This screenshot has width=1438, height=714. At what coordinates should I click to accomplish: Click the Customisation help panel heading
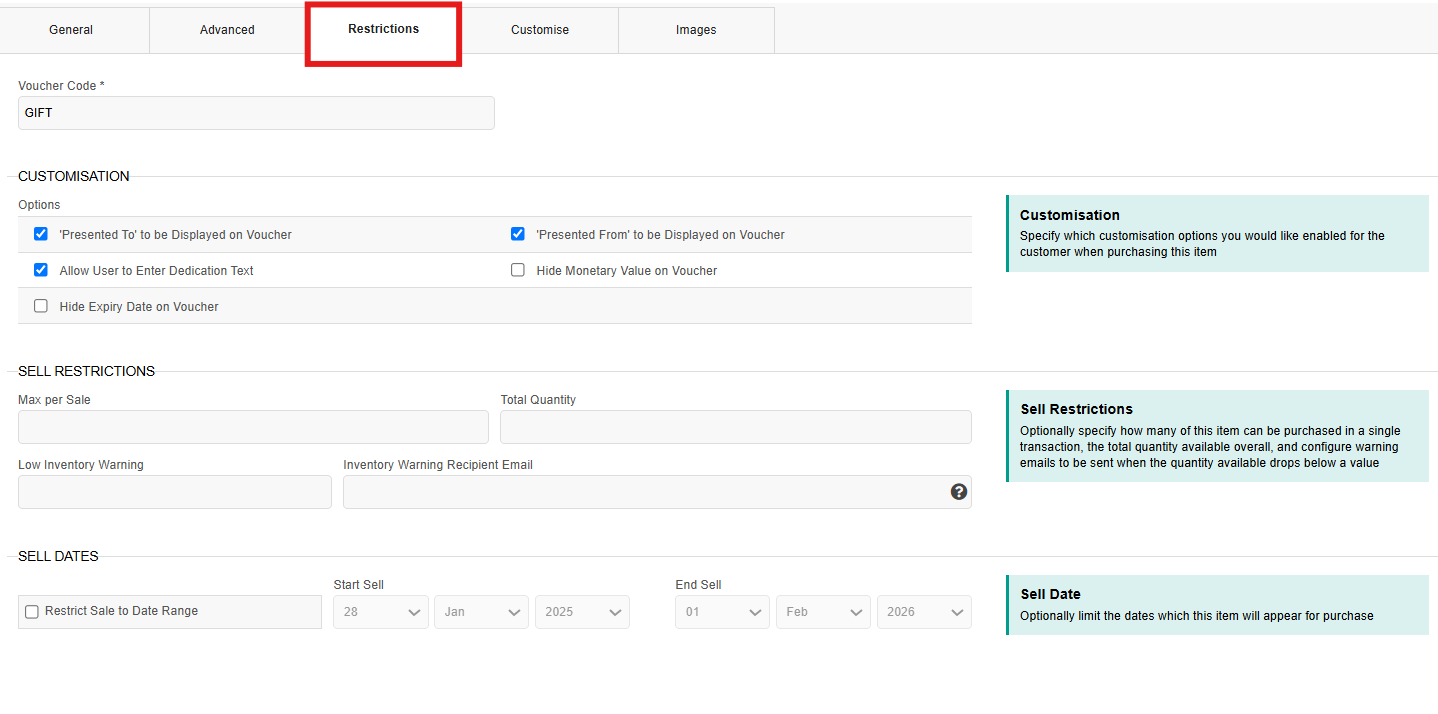[x=1070, y=215]
